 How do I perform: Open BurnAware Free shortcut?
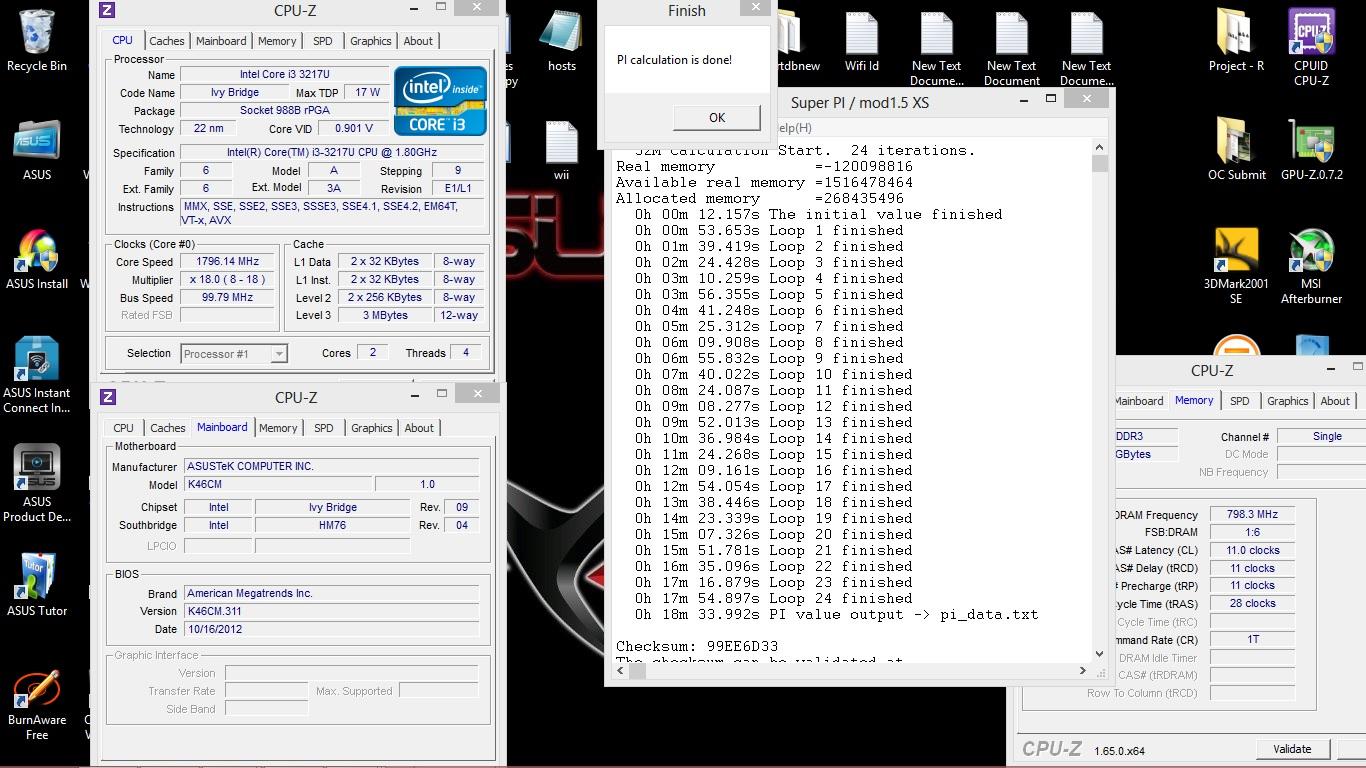tap(37, 705)
